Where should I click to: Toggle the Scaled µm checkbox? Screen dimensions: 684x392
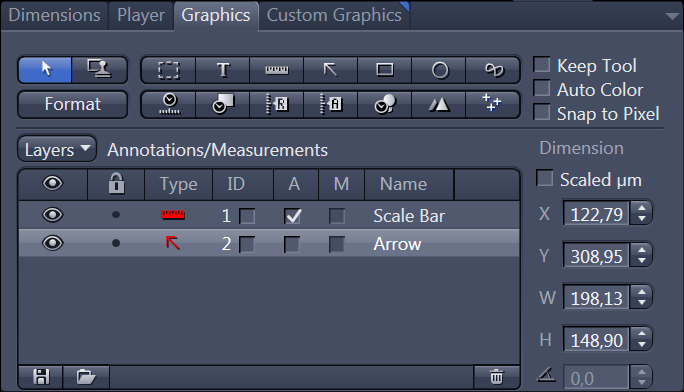click(544, 178)
